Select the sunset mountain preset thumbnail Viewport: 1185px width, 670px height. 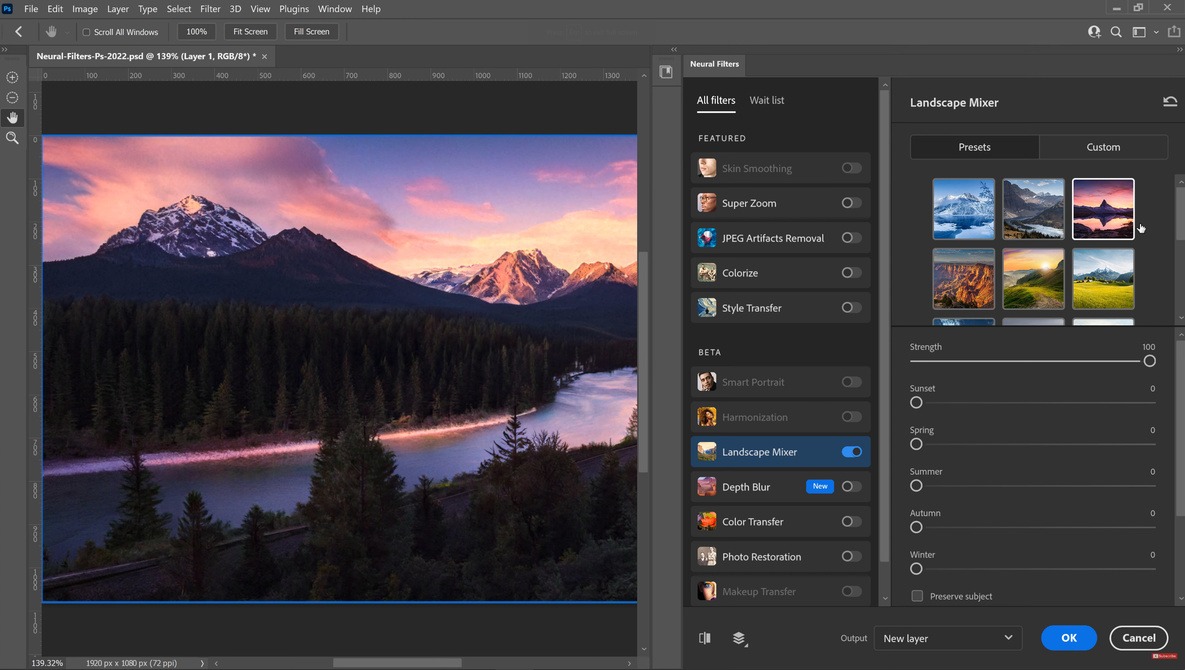coord(1102,208)
